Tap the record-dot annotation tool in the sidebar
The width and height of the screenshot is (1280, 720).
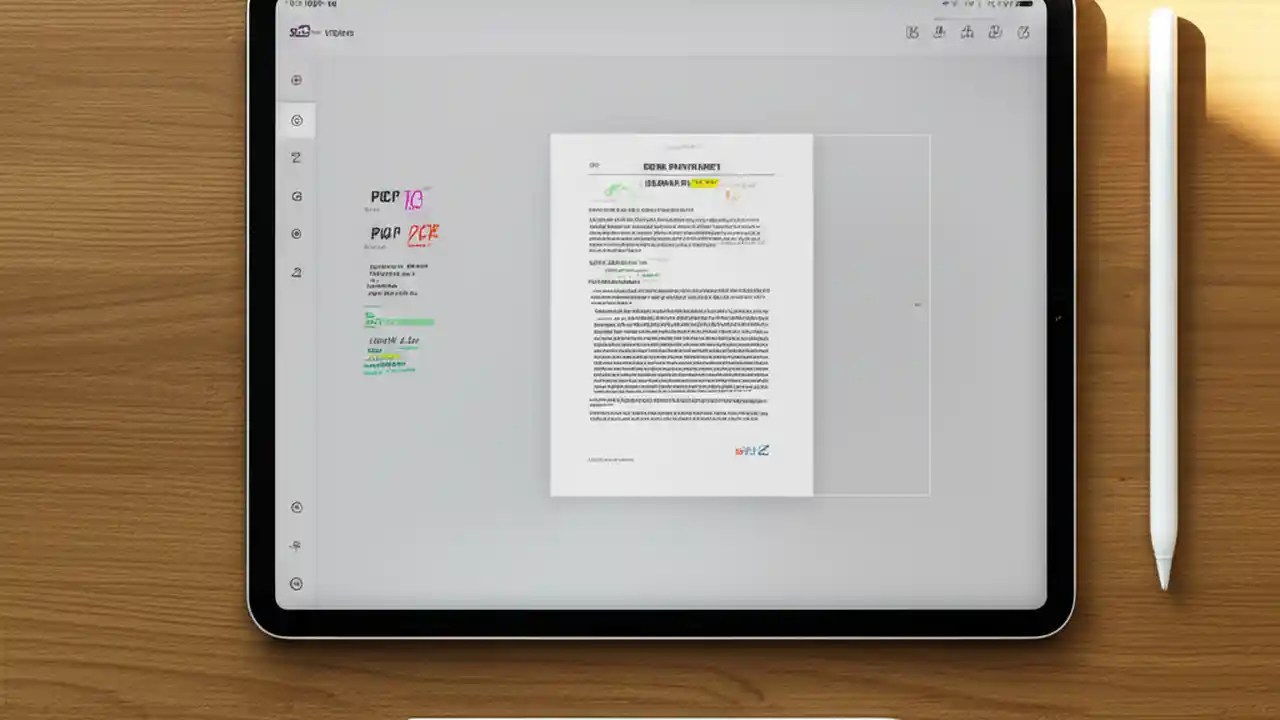(x=296, y=233)
